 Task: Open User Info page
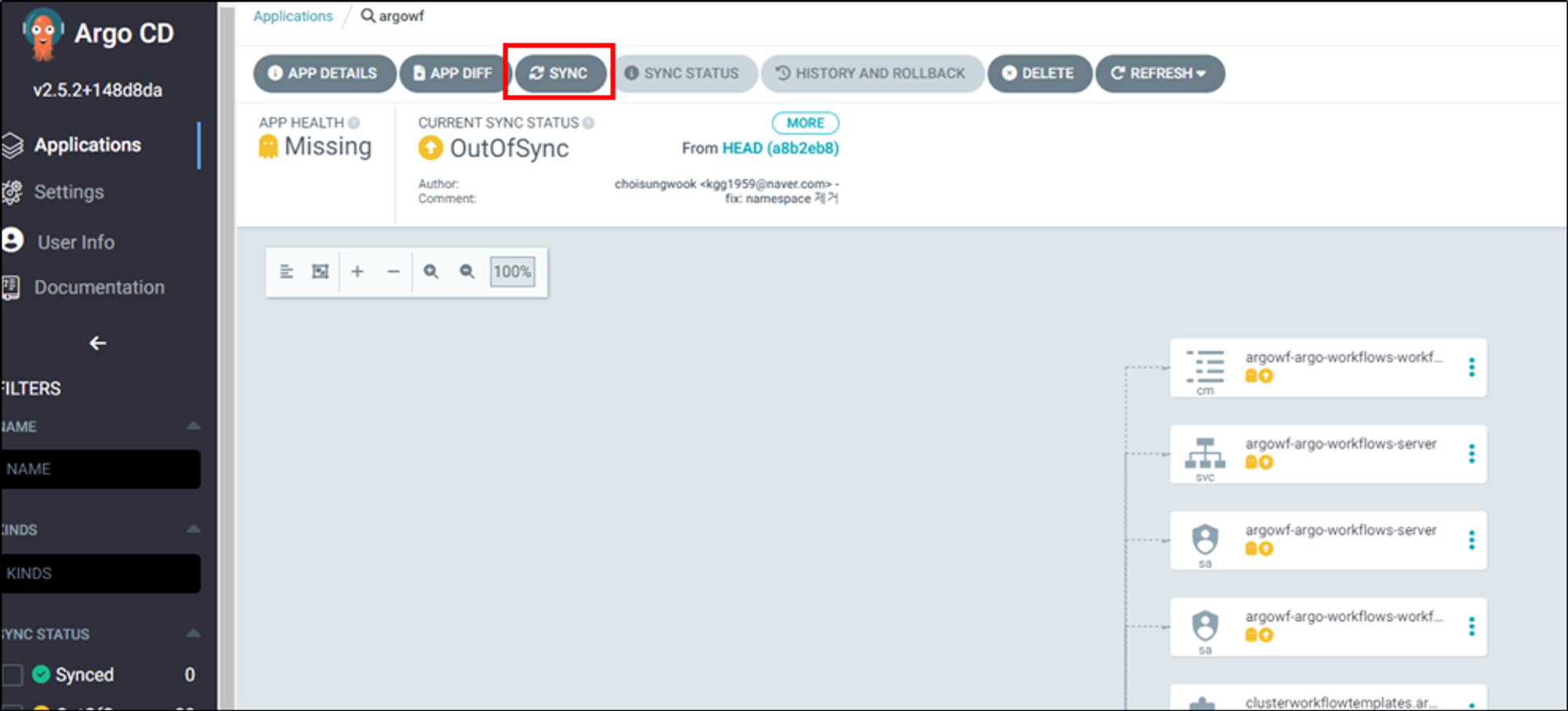(x=75, y=242)
